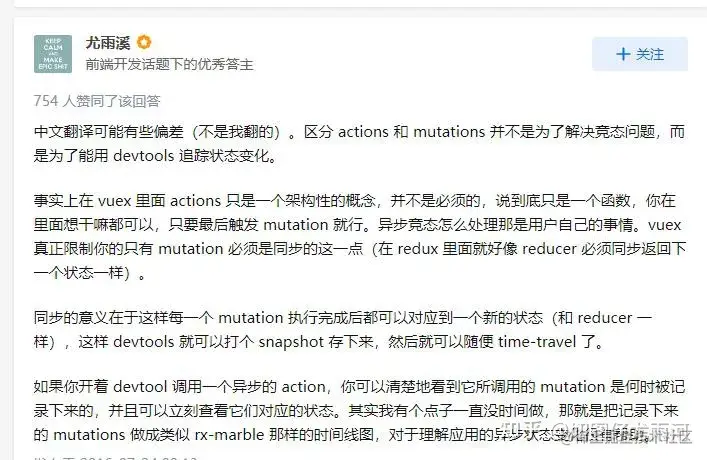Click 前端开发话题下的优秀答主 subtitle
707x460 pixels.
point(170,64)
